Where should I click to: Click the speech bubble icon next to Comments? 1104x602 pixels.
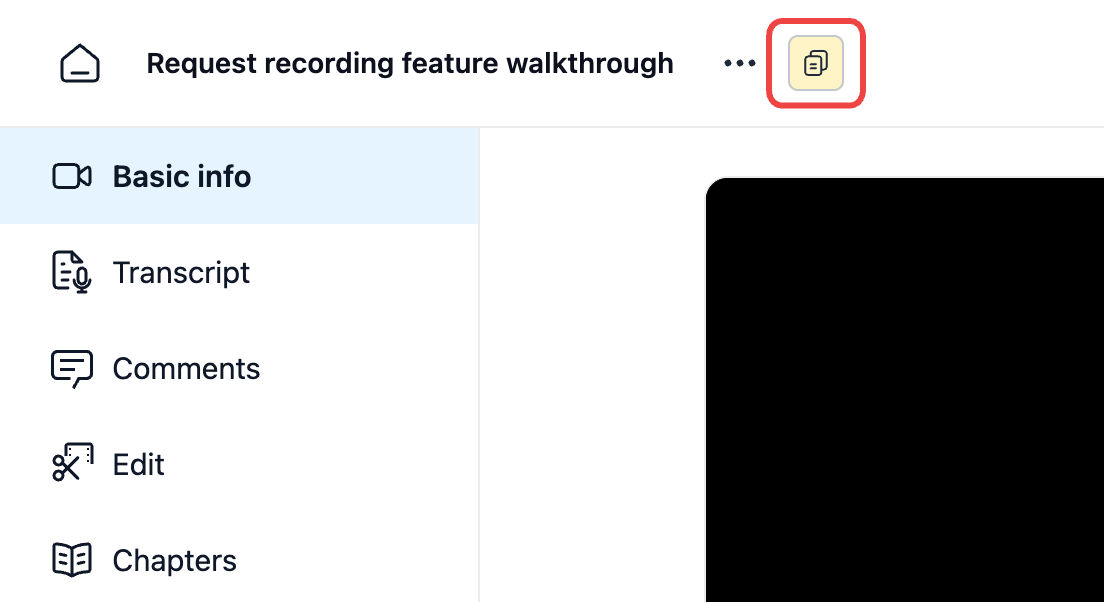point(70,368)
